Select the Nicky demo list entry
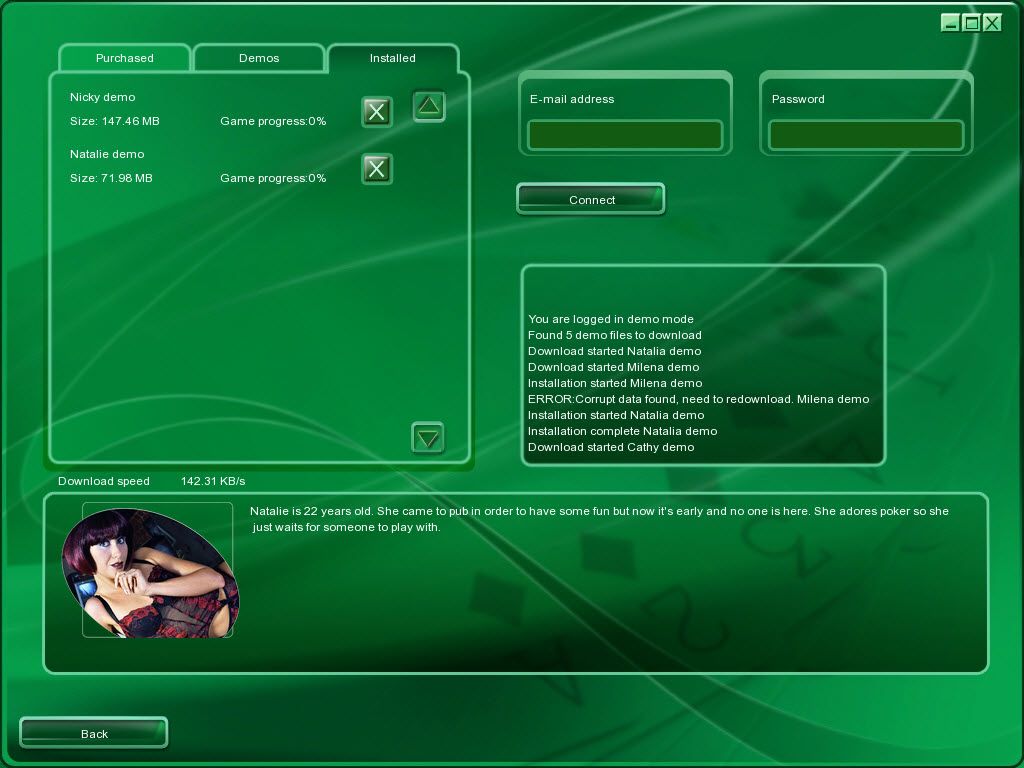 pos(102,97)
